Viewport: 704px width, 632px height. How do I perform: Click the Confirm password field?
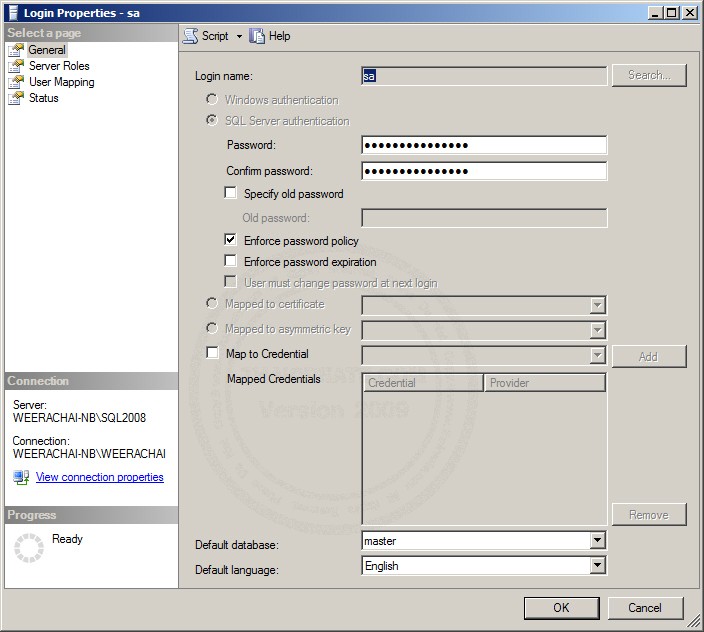484,171
